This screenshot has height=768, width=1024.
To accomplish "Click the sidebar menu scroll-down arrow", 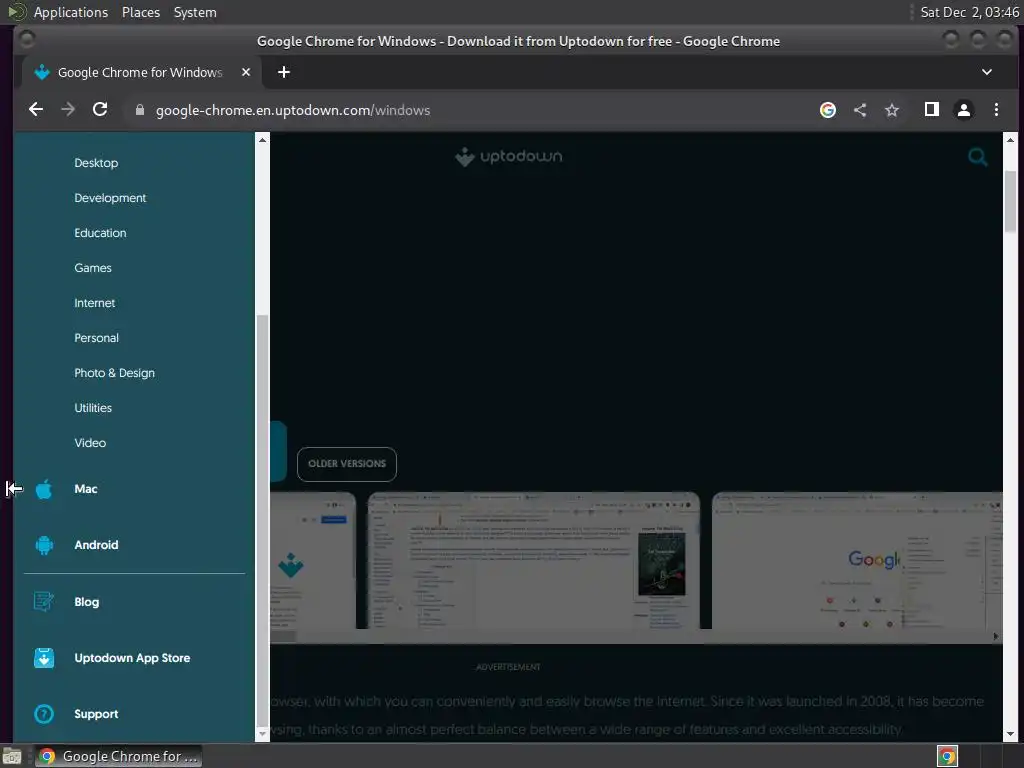I will pyautogui.click(x=262, y=734).
